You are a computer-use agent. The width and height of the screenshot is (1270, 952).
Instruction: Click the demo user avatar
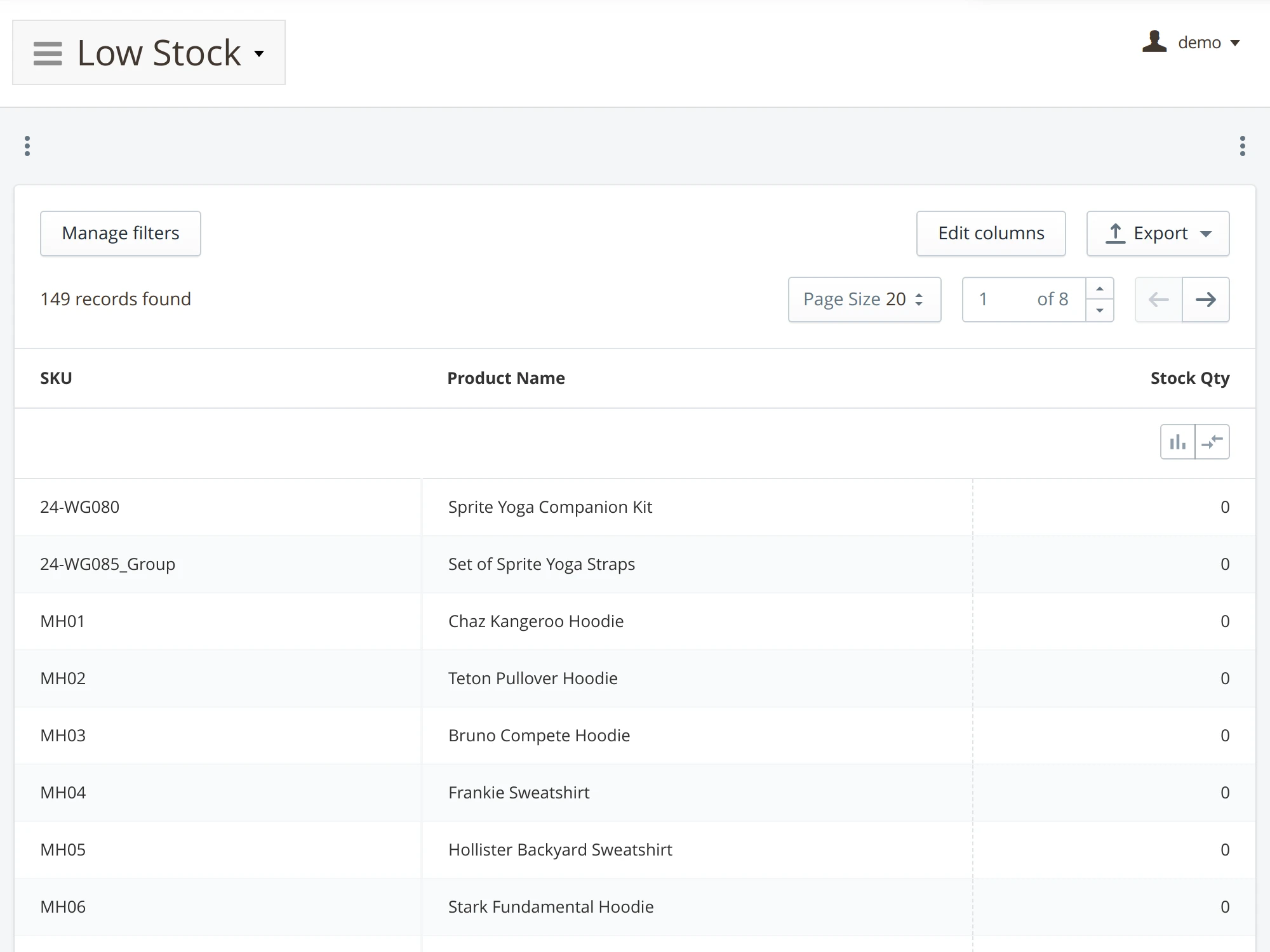(x=1154, y=42)
